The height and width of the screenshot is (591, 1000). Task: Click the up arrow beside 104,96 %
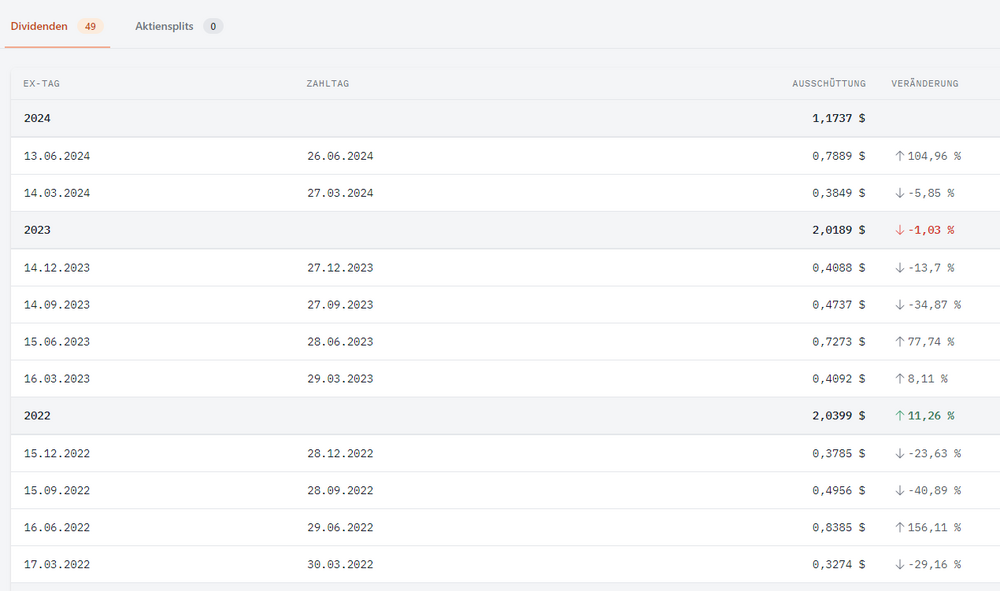pos(900,156)
